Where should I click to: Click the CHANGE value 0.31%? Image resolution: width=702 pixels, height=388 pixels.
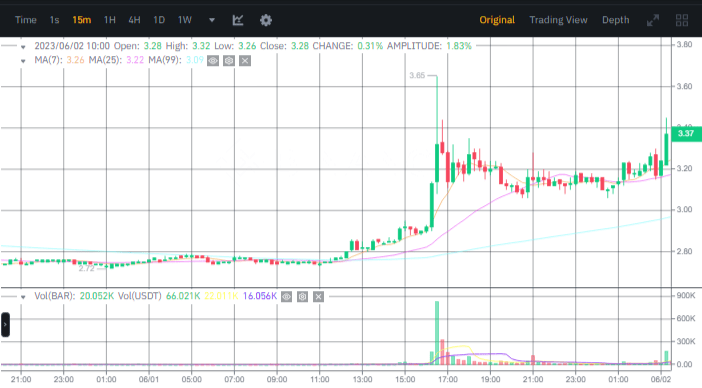pos(370,46)
